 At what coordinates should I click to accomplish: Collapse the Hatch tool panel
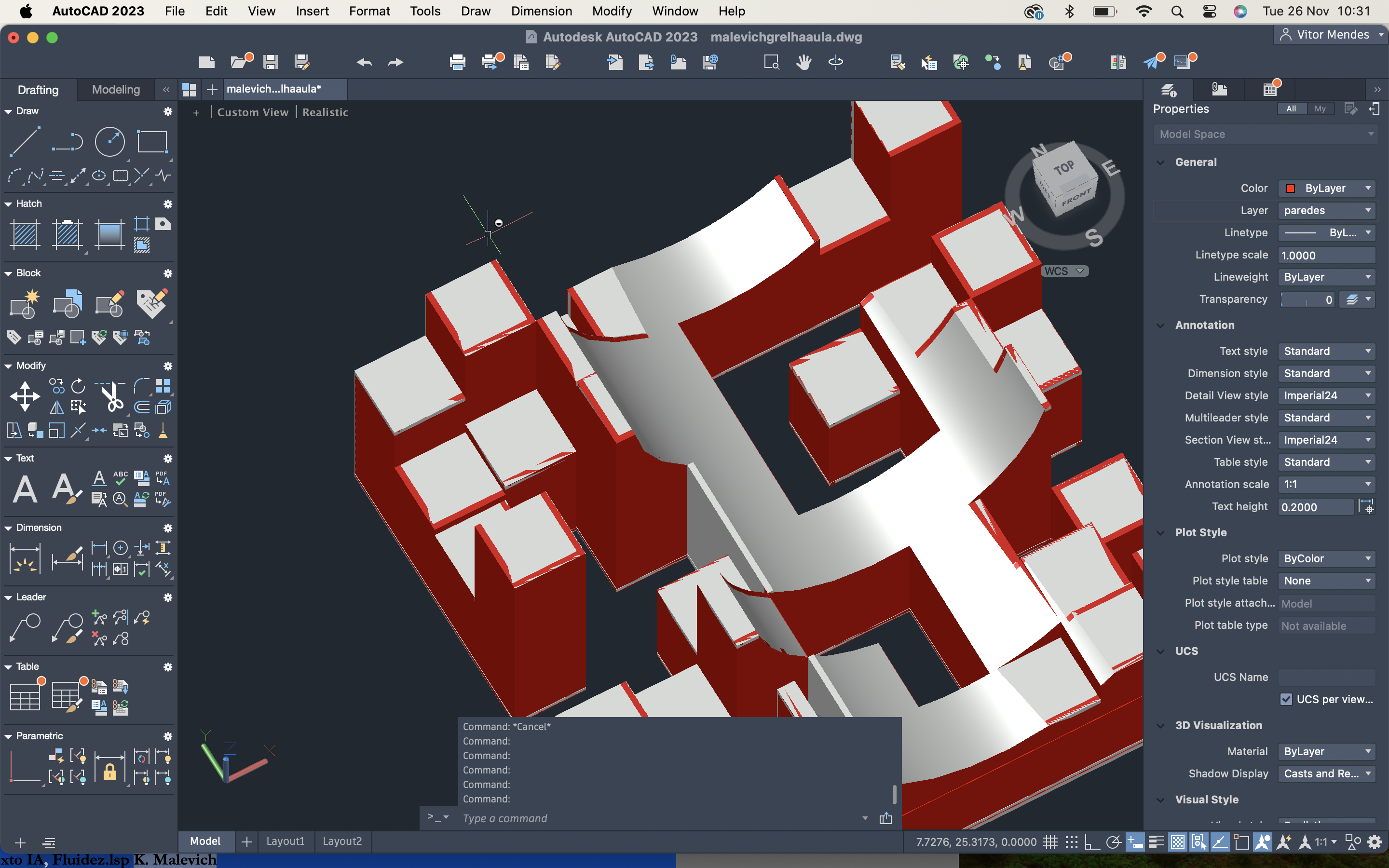(x=8, y=204)
